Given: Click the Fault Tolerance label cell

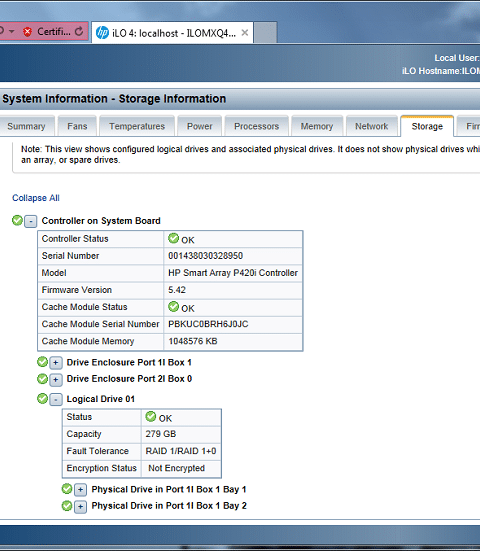Looking at the screenshot, I should [x=102, y=451].
